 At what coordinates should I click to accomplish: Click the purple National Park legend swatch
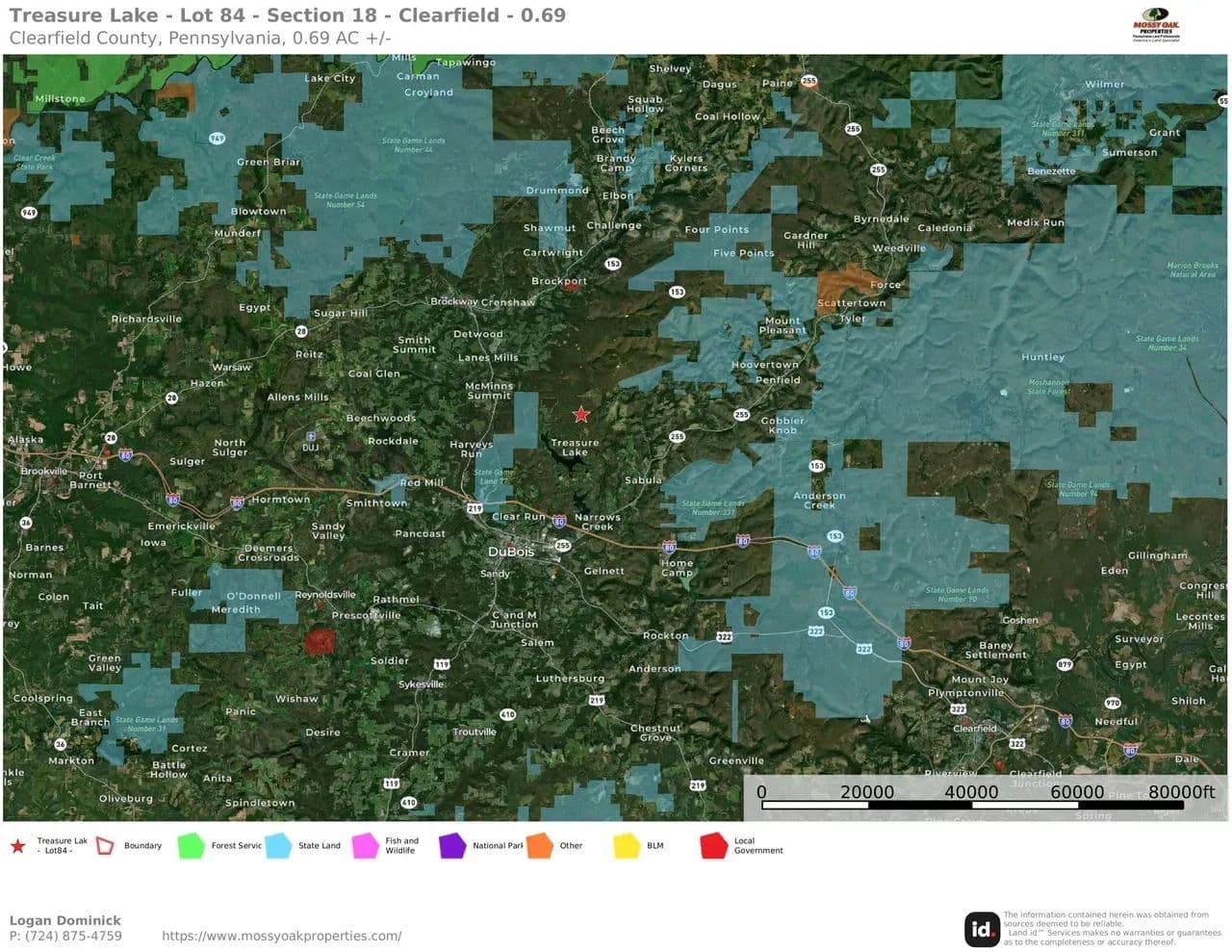click(x=452, y=846)
